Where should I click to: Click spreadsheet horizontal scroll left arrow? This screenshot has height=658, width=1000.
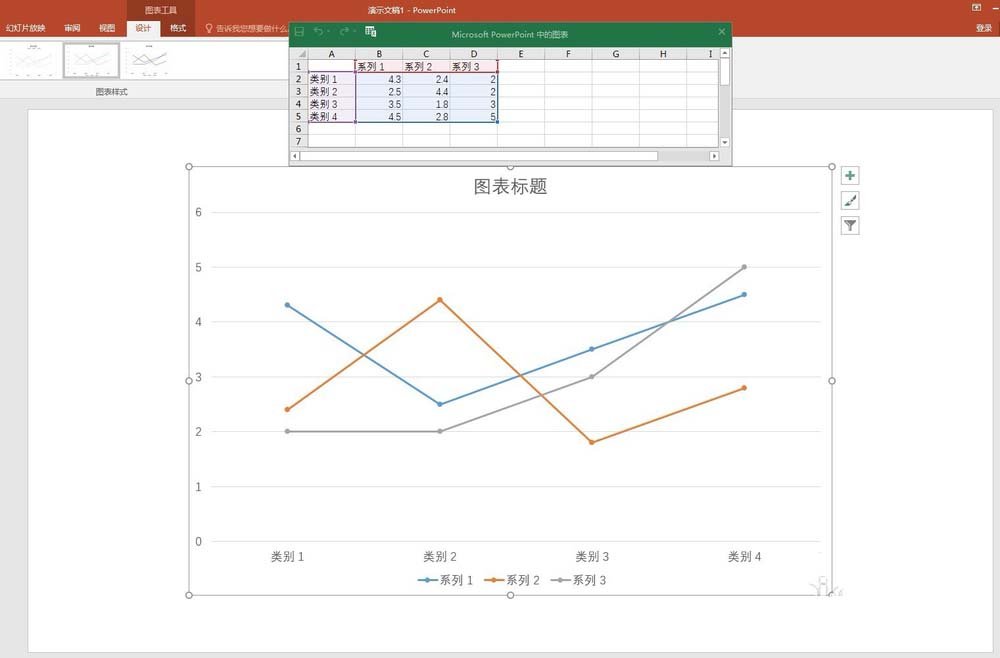295,156
